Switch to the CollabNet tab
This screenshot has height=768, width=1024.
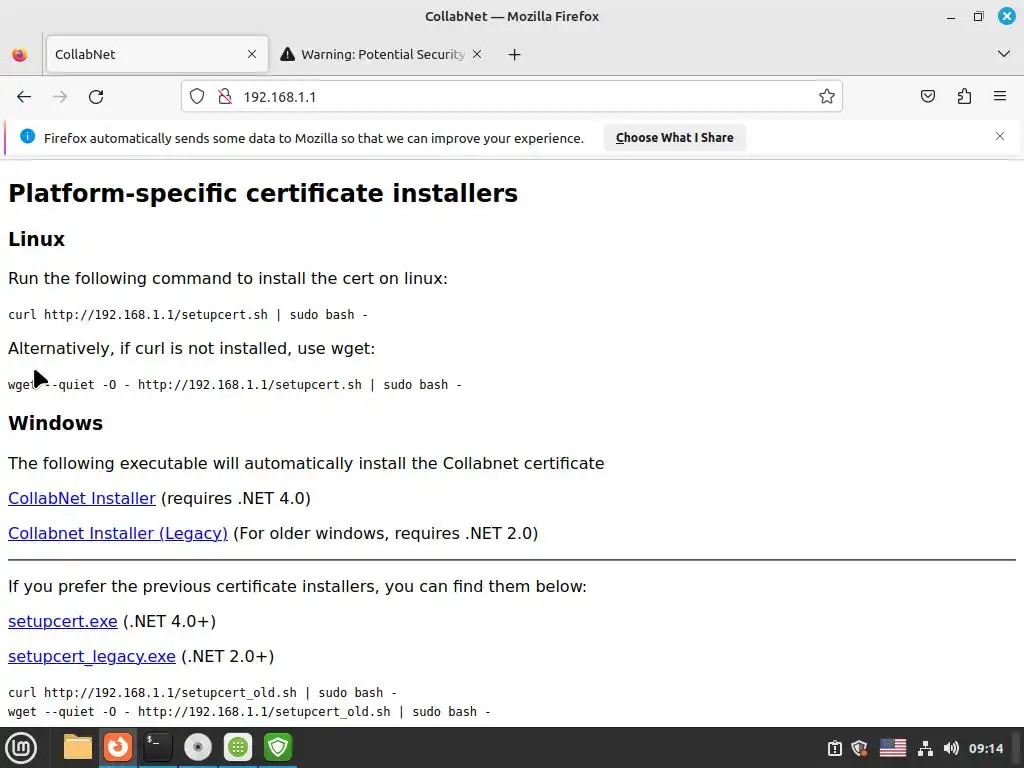[157, 54]
